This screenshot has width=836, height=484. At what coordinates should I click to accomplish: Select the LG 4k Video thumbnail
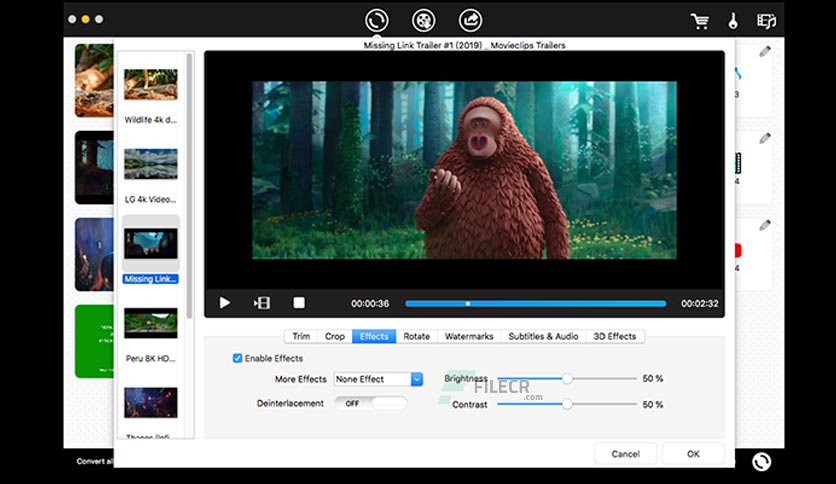[151, 164]
